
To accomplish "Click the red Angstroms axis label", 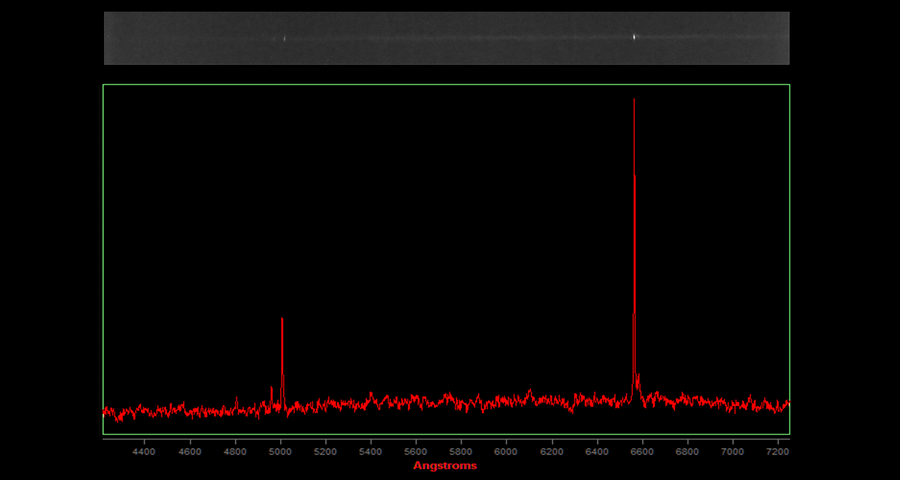I will pos(445,466).
